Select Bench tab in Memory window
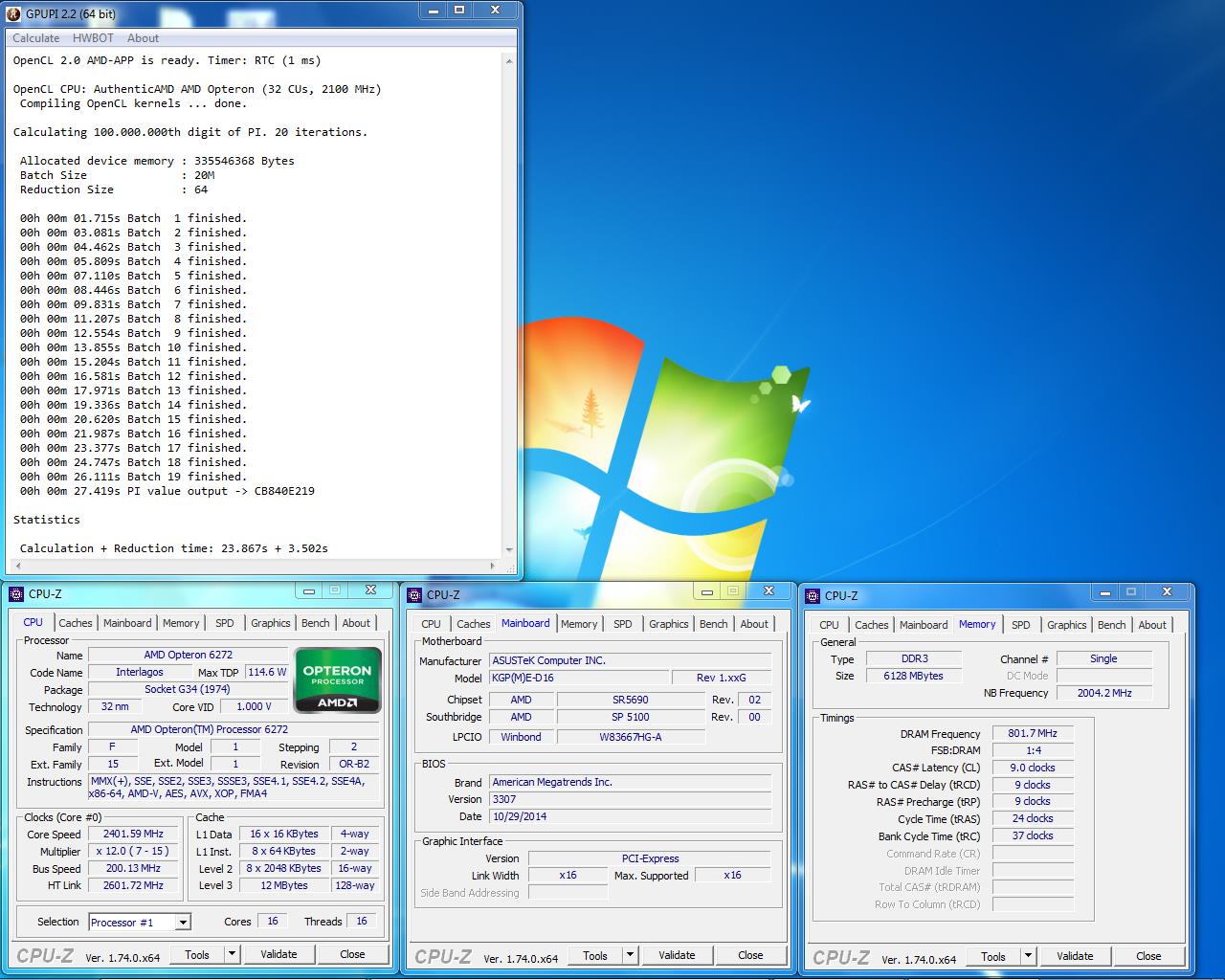Viewport: 1225px width, 980px height. pos(1112,625)
